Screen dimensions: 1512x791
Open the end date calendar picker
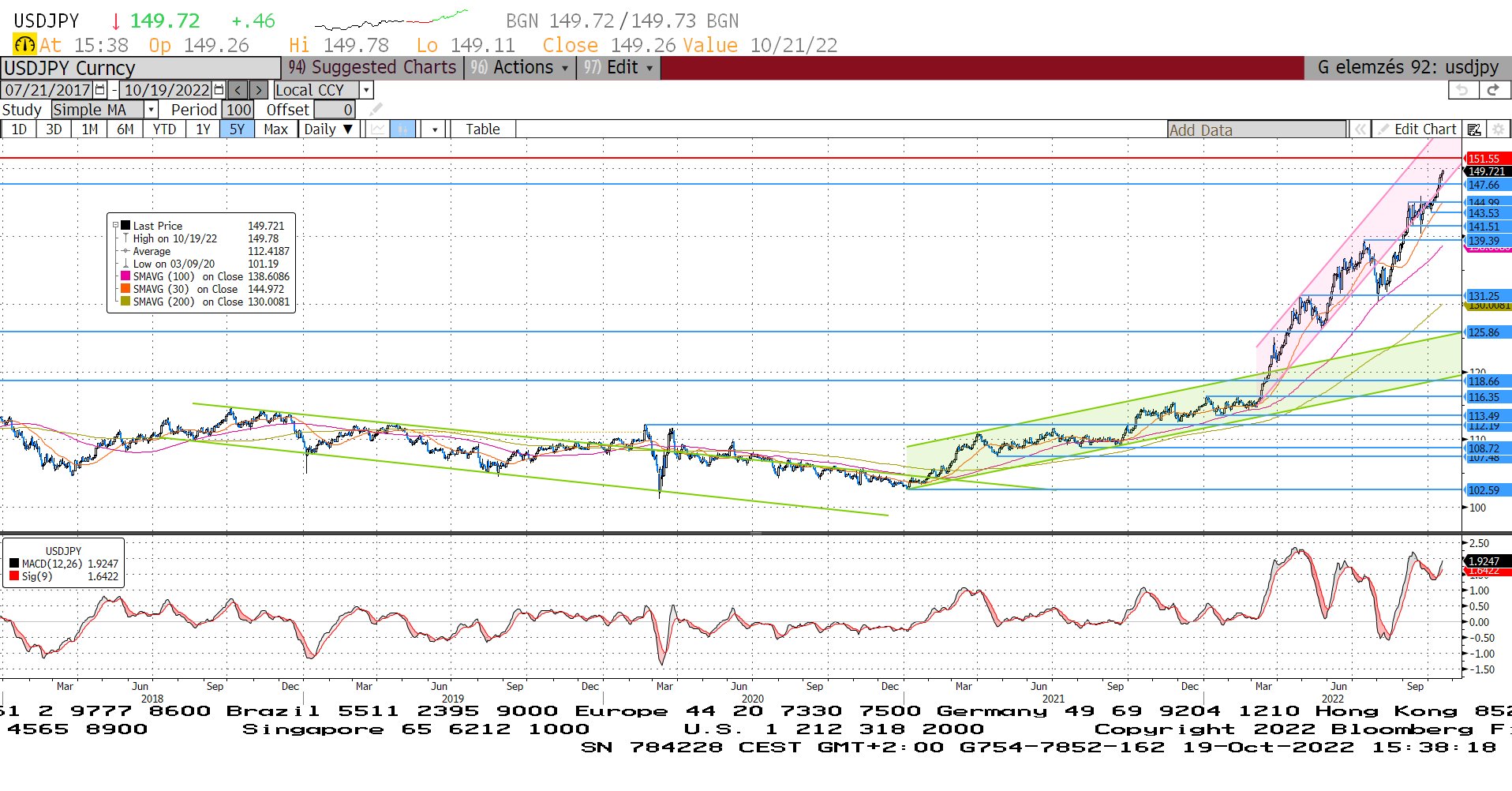tap(219, 90)
